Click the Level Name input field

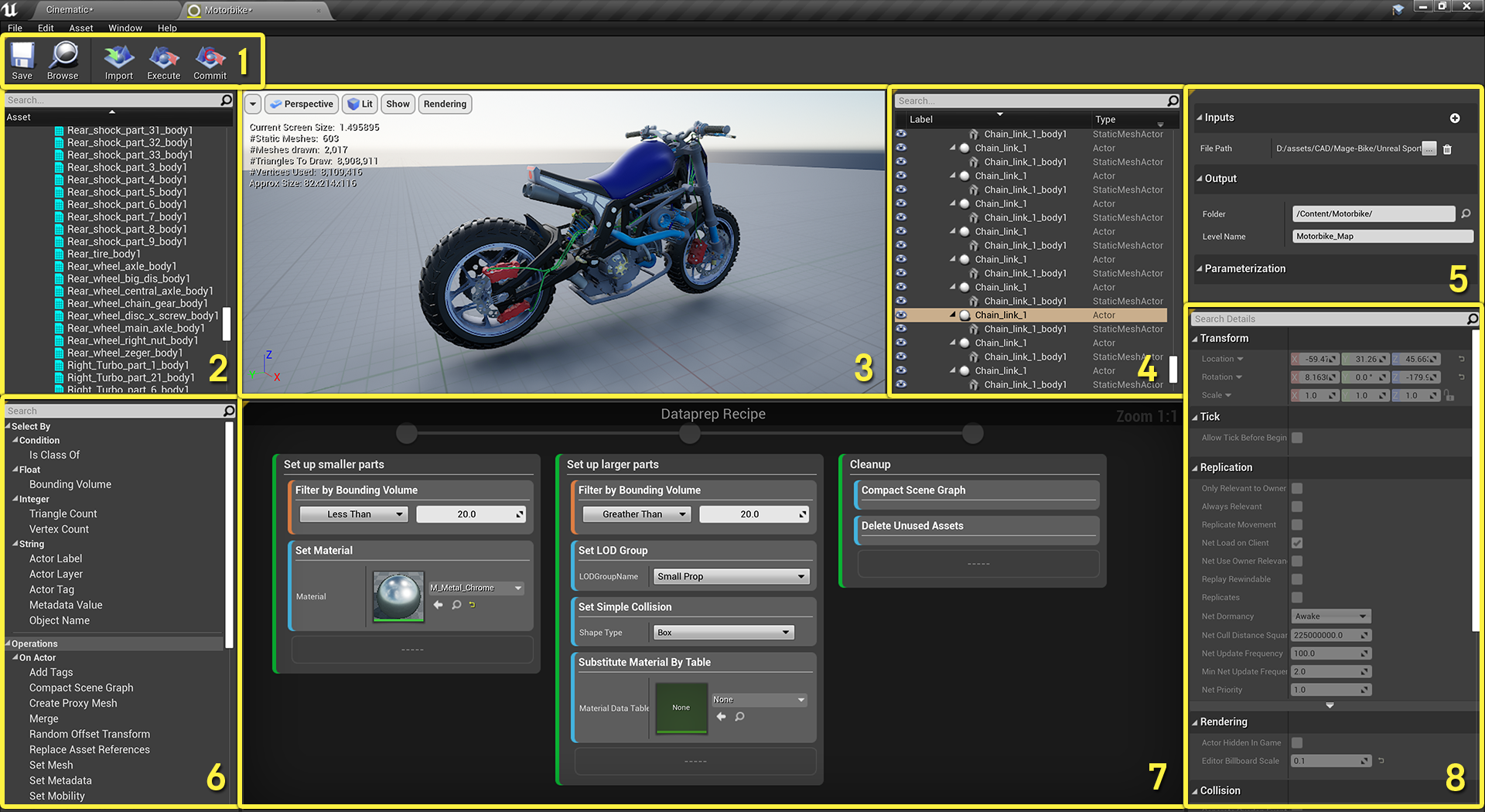[x=1383, y=237]
